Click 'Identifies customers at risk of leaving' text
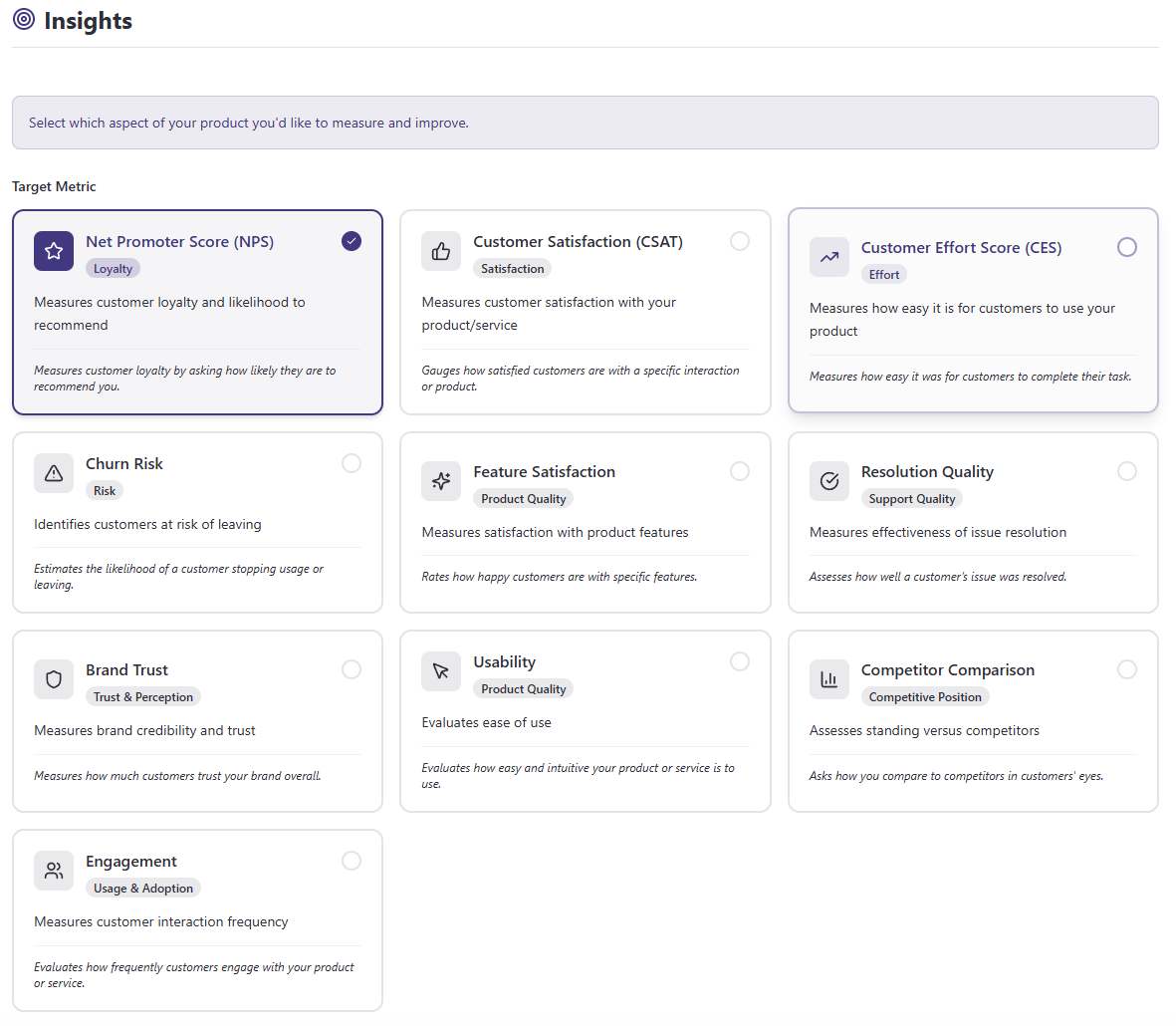The width and height of the screenshot is (1176, 1026). point(147,524)
